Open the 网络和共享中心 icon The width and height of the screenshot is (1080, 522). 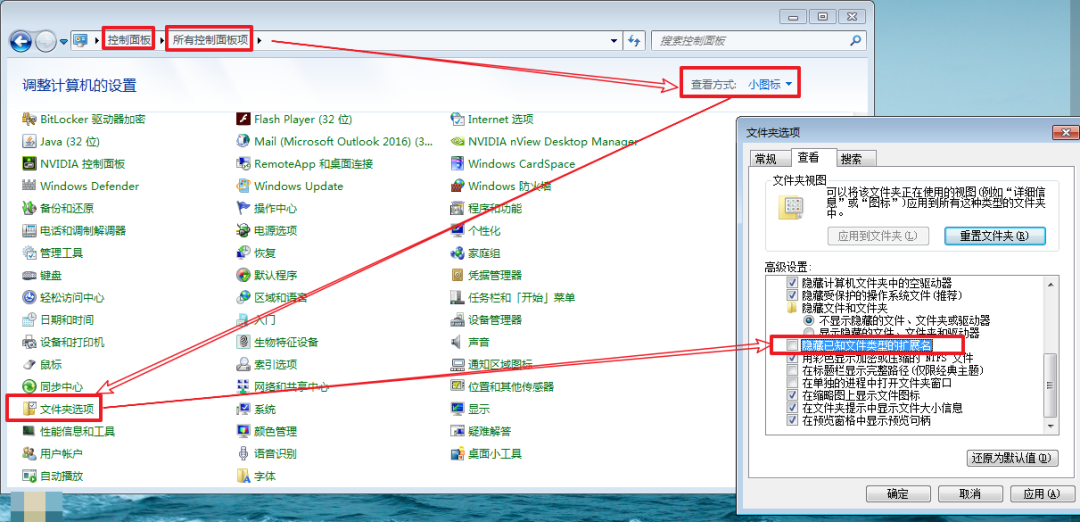[x=242, y=386]
